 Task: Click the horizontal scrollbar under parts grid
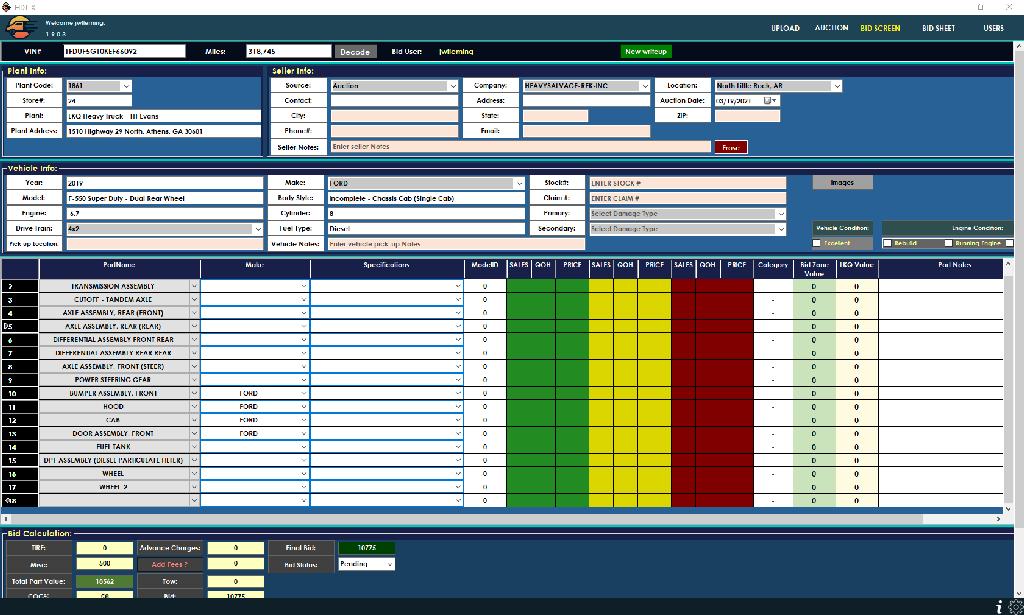coord(500,519)
